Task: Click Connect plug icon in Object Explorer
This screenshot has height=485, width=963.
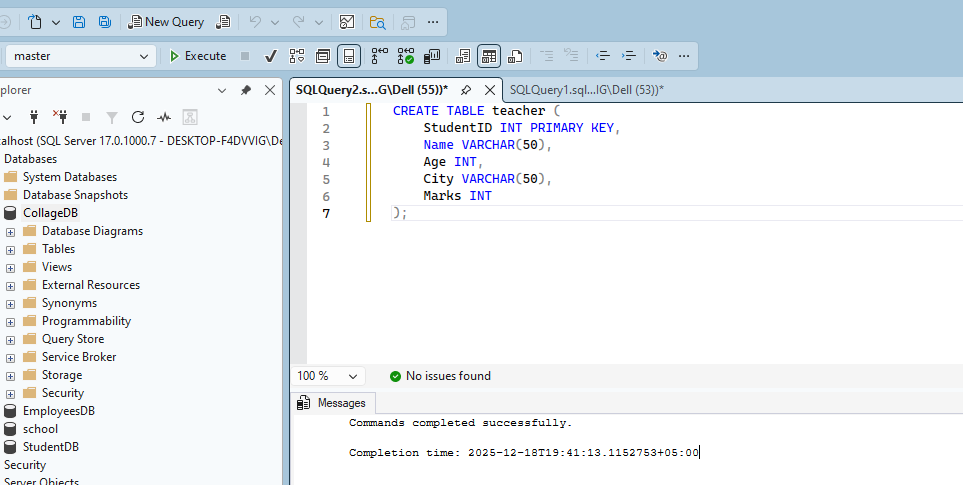Action: pos(33,117)
